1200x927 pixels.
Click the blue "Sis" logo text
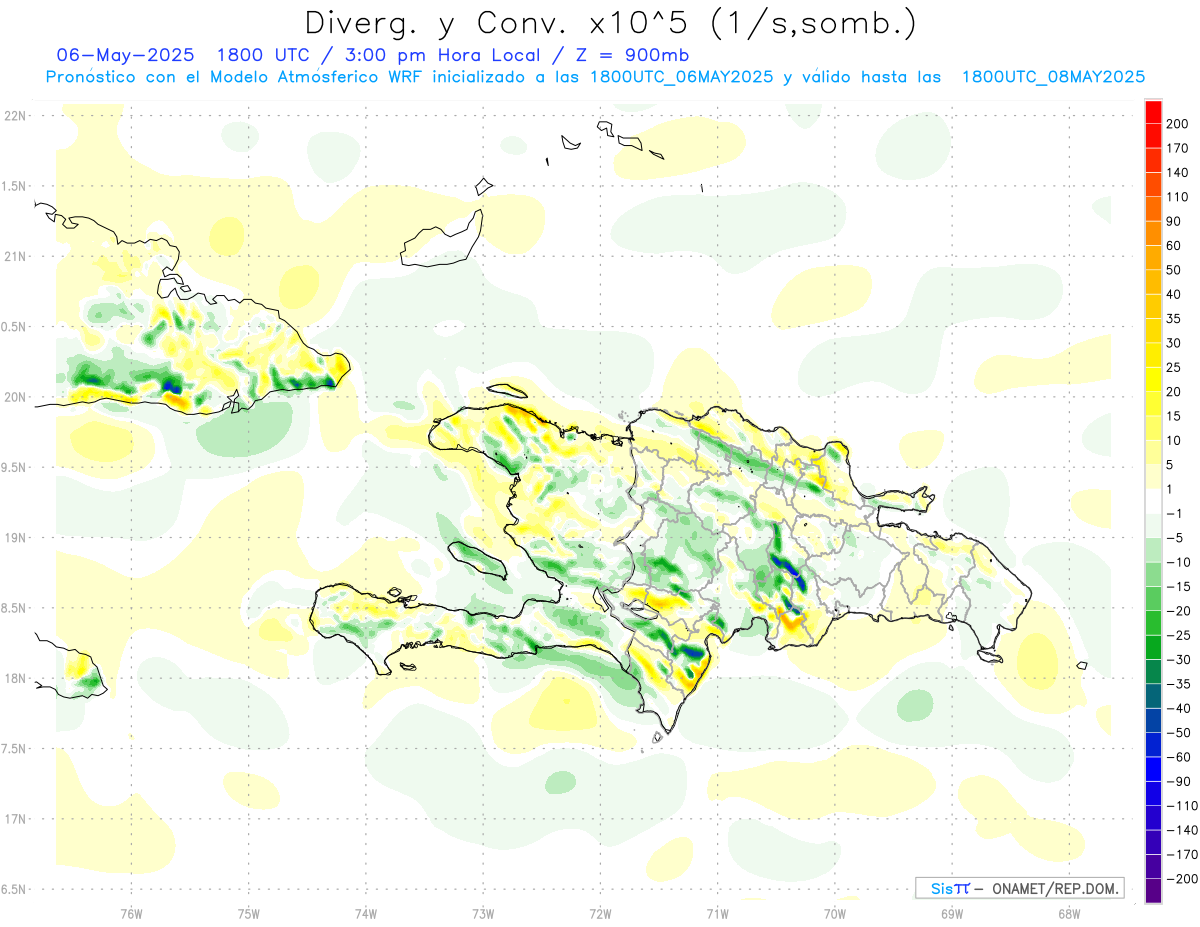click(943, 888)
